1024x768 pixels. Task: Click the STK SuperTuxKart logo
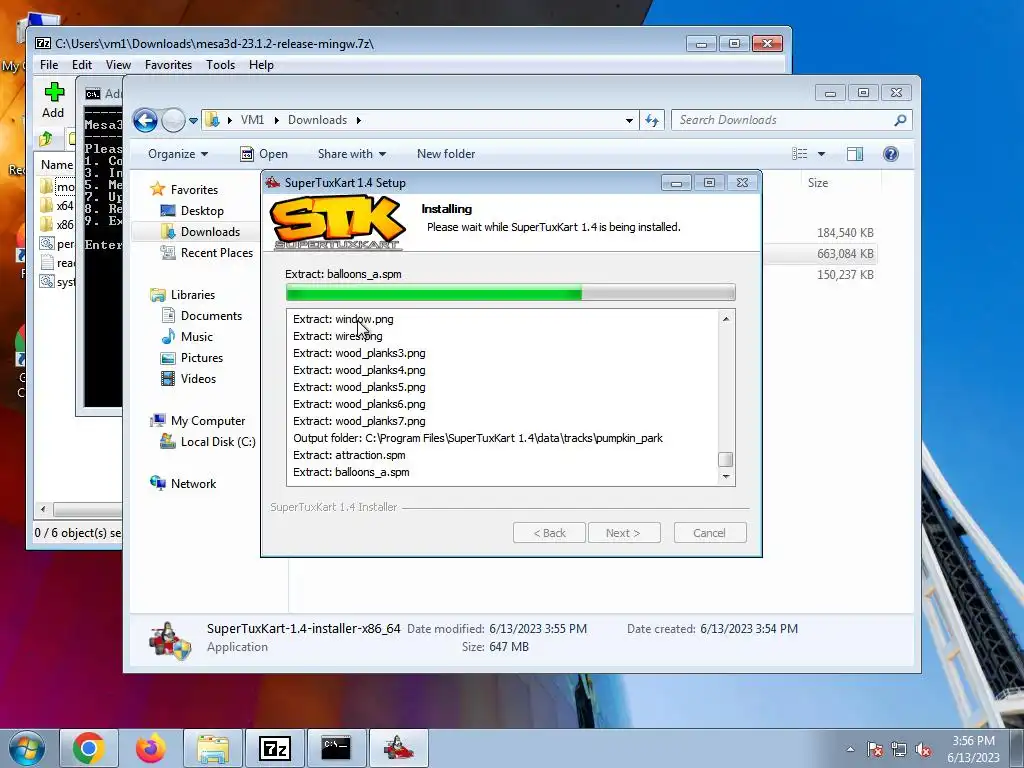(338, 223)
